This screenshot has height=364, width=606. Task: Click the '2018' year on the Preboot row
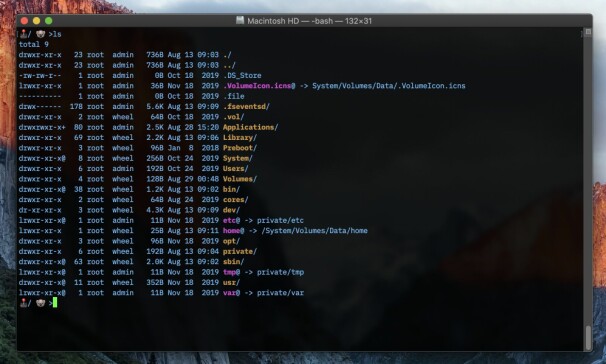click(x=210, y=148)
